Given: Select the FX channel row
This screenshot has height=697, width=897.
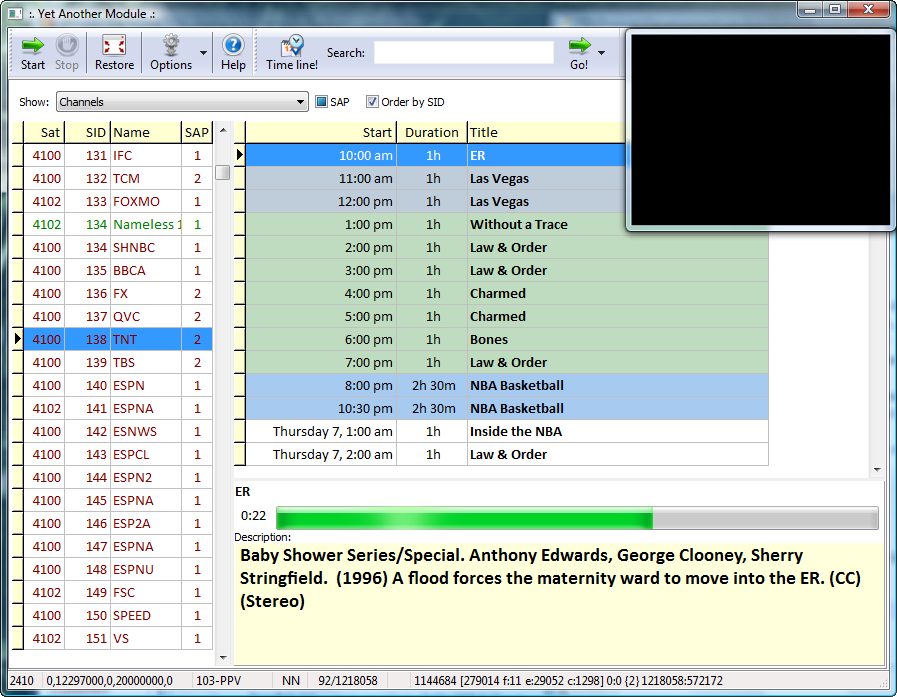Looking at the screenshot, I should [118, 294].
